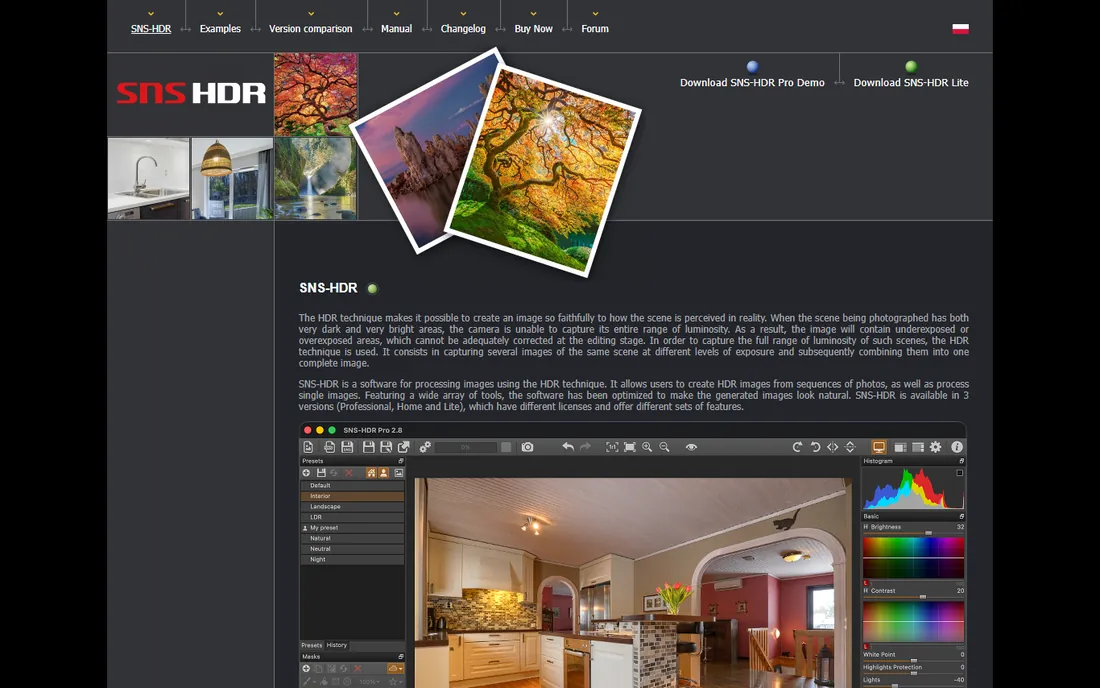Save the preset using the Presets panel disk icon

(321, 473)
